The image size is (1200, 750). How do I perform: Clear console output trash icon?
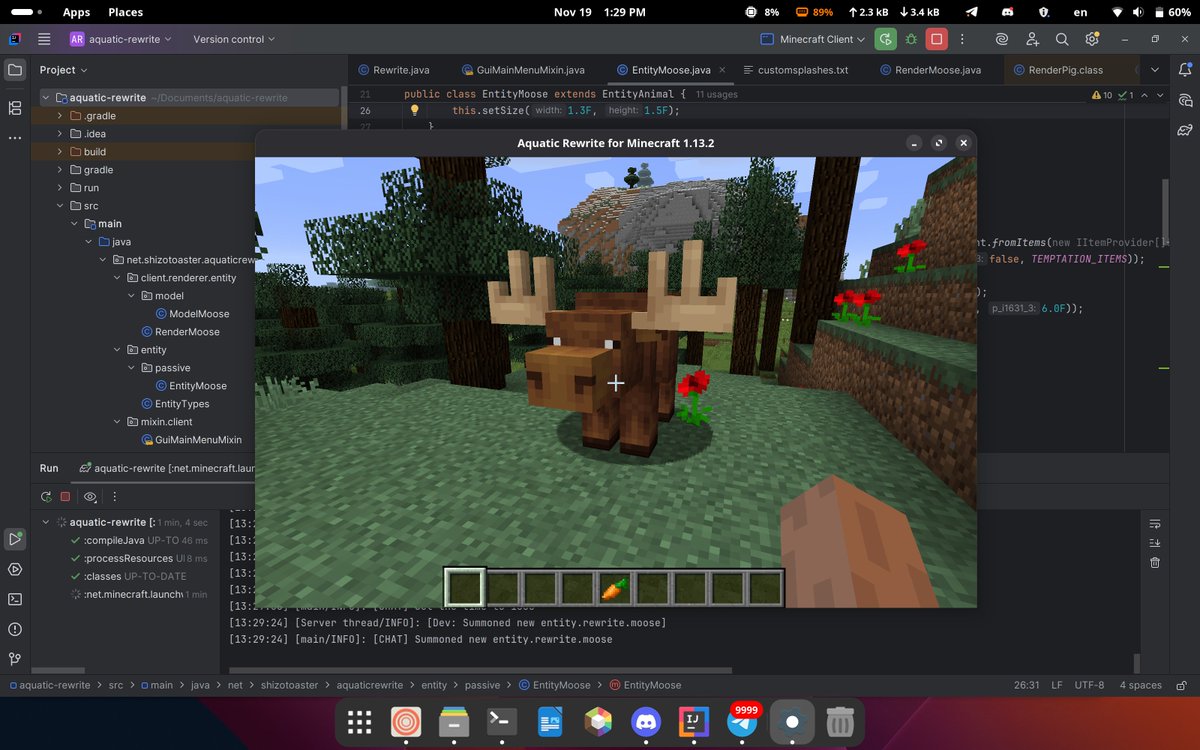click(x=1155, y=562)
